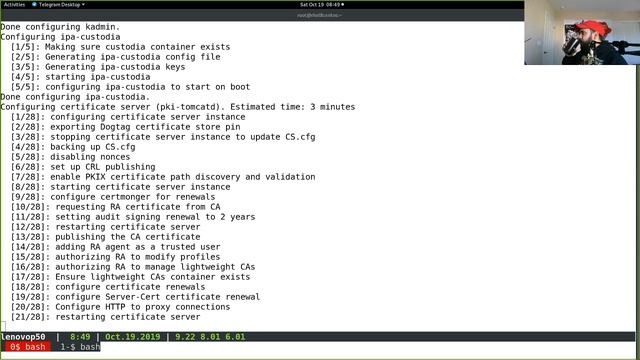Screen dimensions: 640x360
Task: Click line '[3/5]: Generating ipa-custodia keys'
Action: [98, 67]
